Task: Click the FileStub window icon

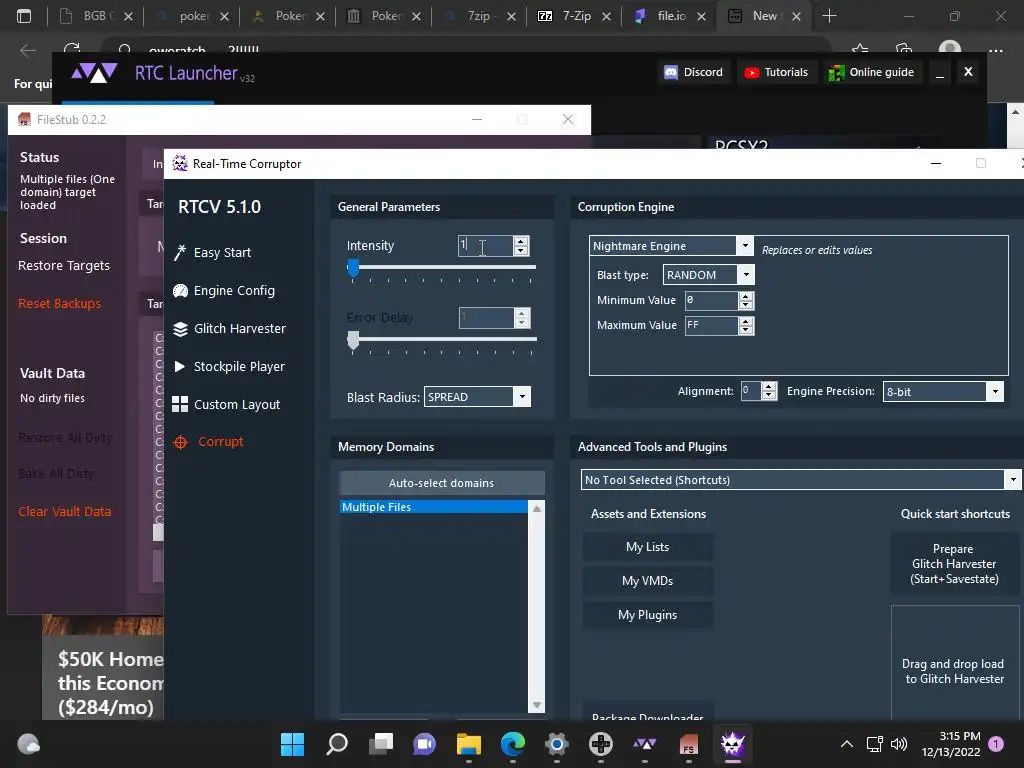Action: (25, 120)
